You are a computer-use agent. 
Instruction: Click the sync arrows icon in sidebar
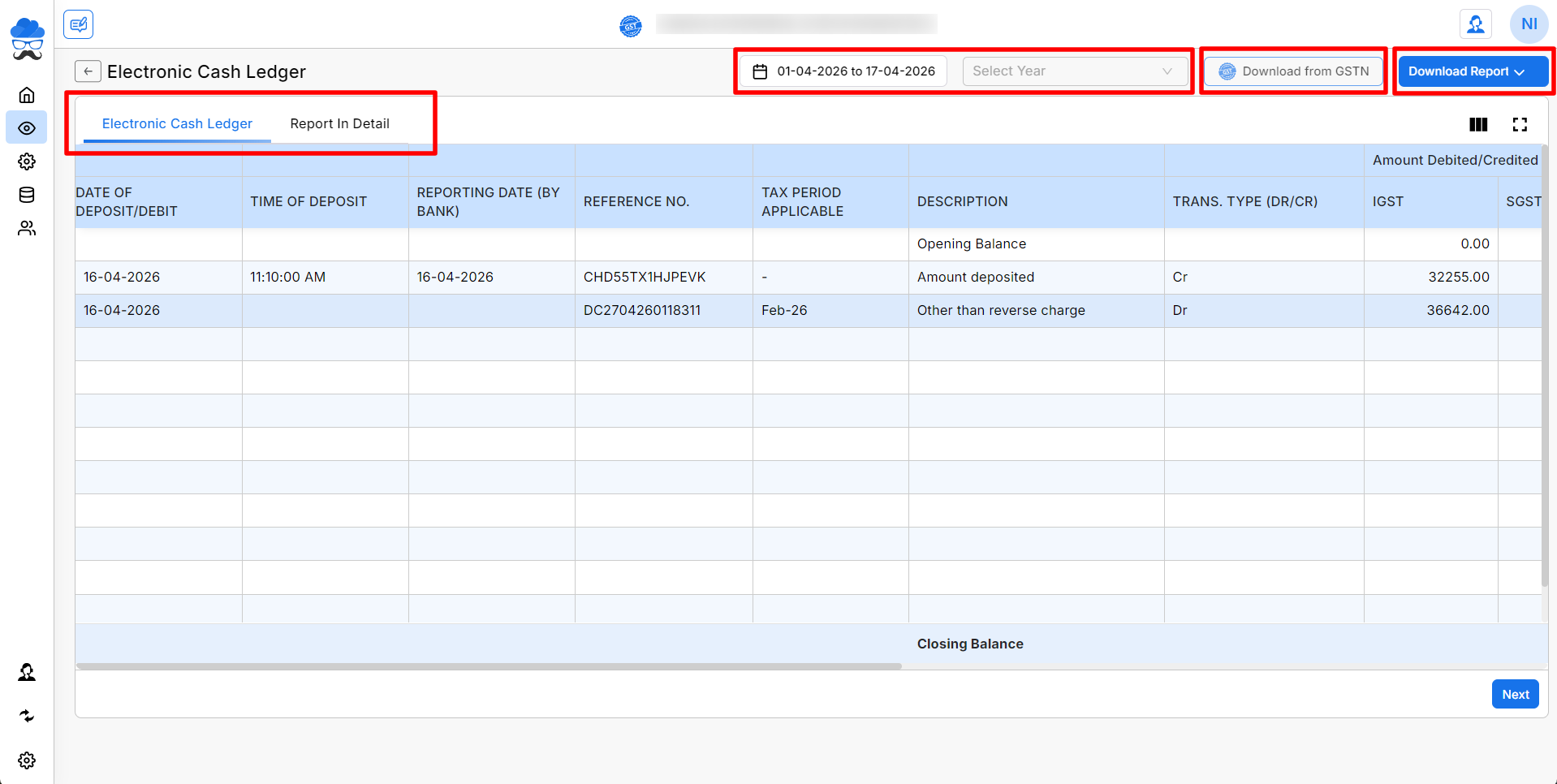point(27,716)
